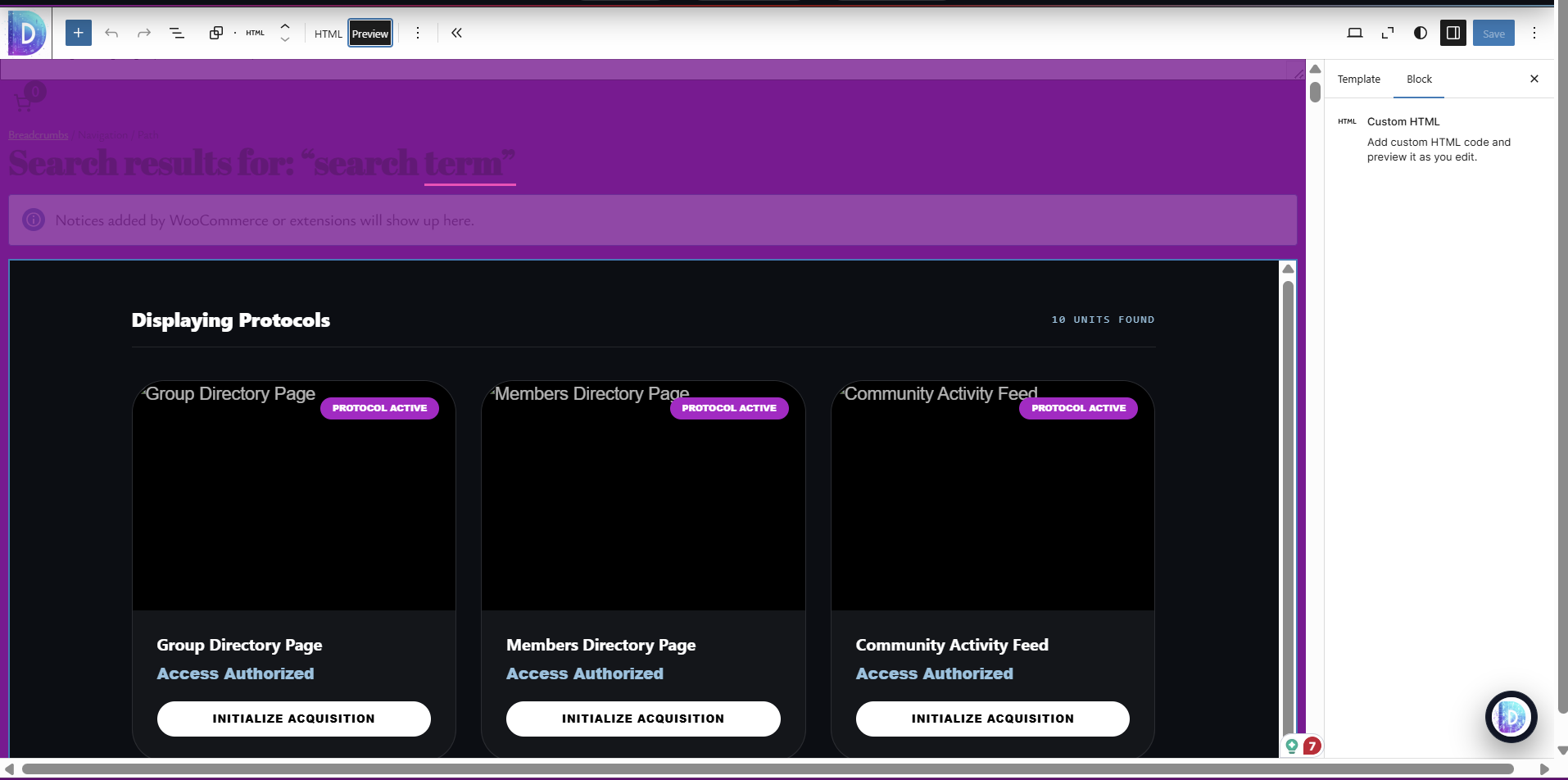Open the editor options menu
The image size is (1568, 780).
(1534, 33)
